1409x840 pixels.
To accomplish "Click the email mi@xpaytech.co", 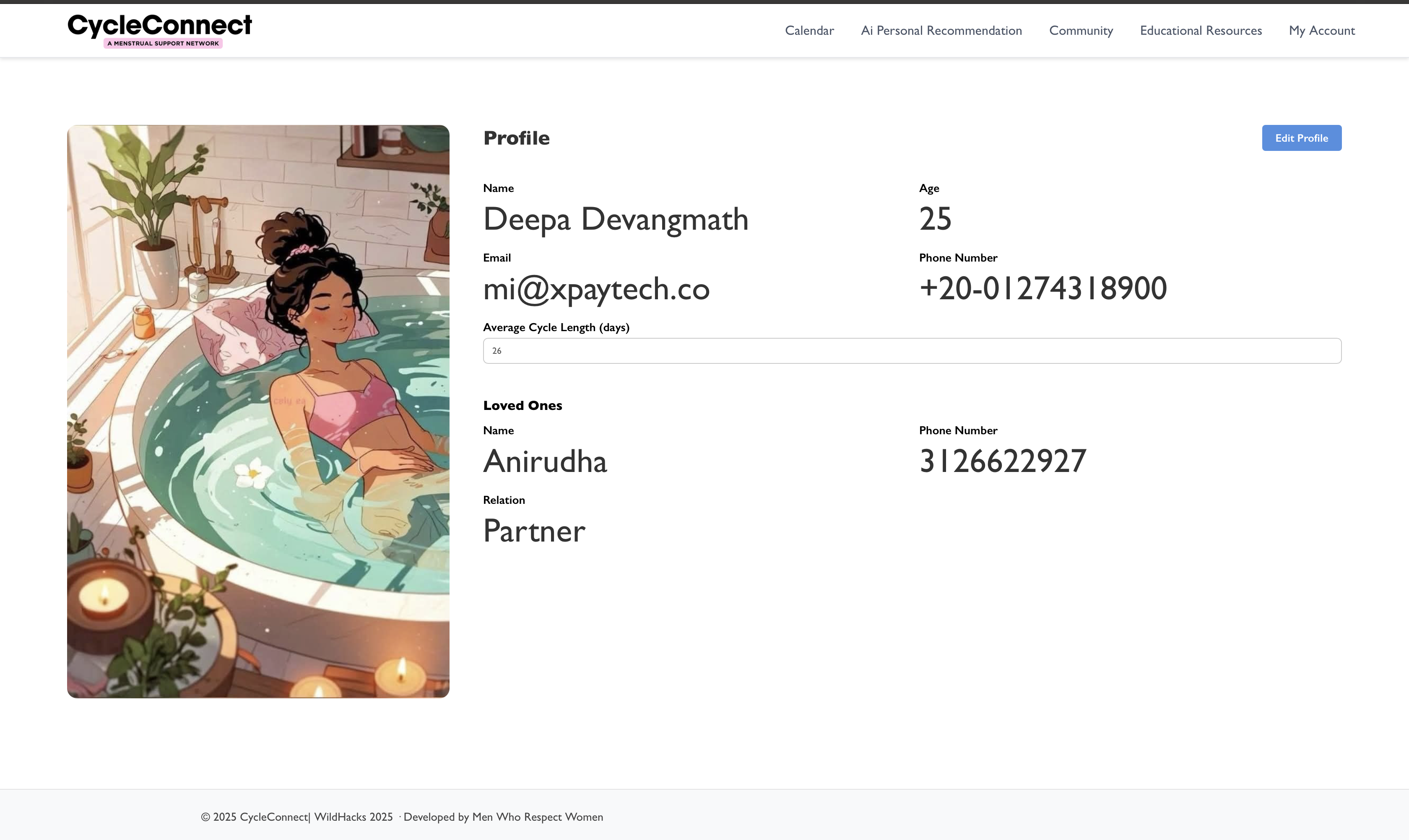I will click(x=596, y=289).
